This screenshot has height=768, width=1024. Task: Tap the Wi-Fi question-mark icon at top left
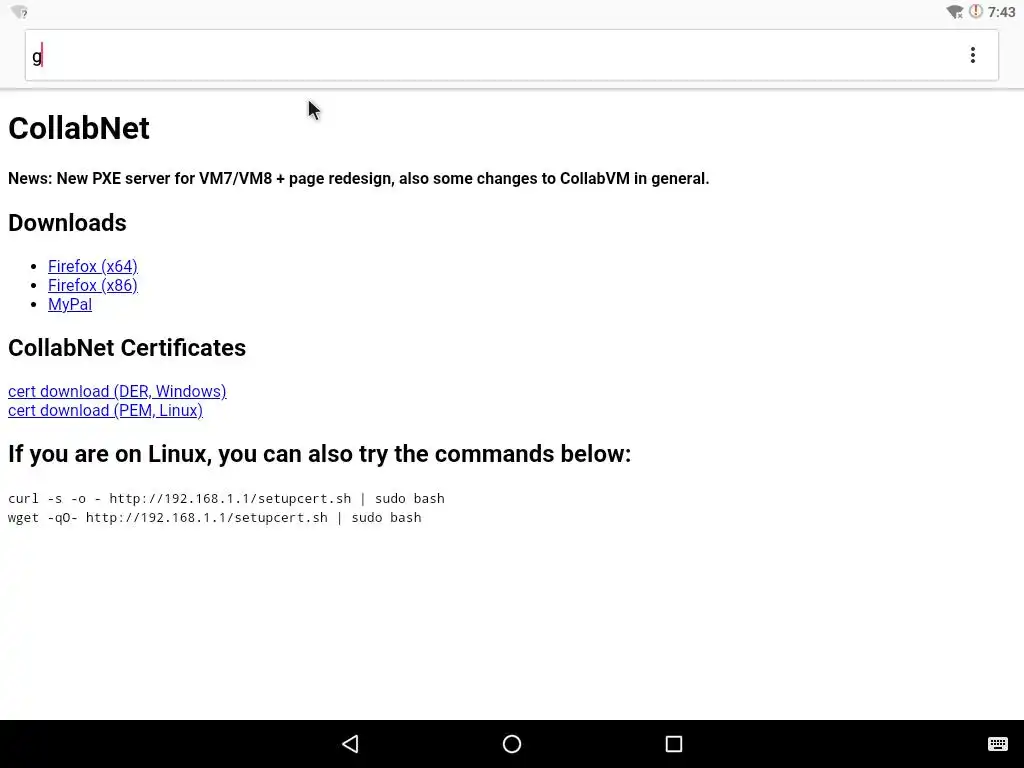pyautogui.click(x=20, y=12)
